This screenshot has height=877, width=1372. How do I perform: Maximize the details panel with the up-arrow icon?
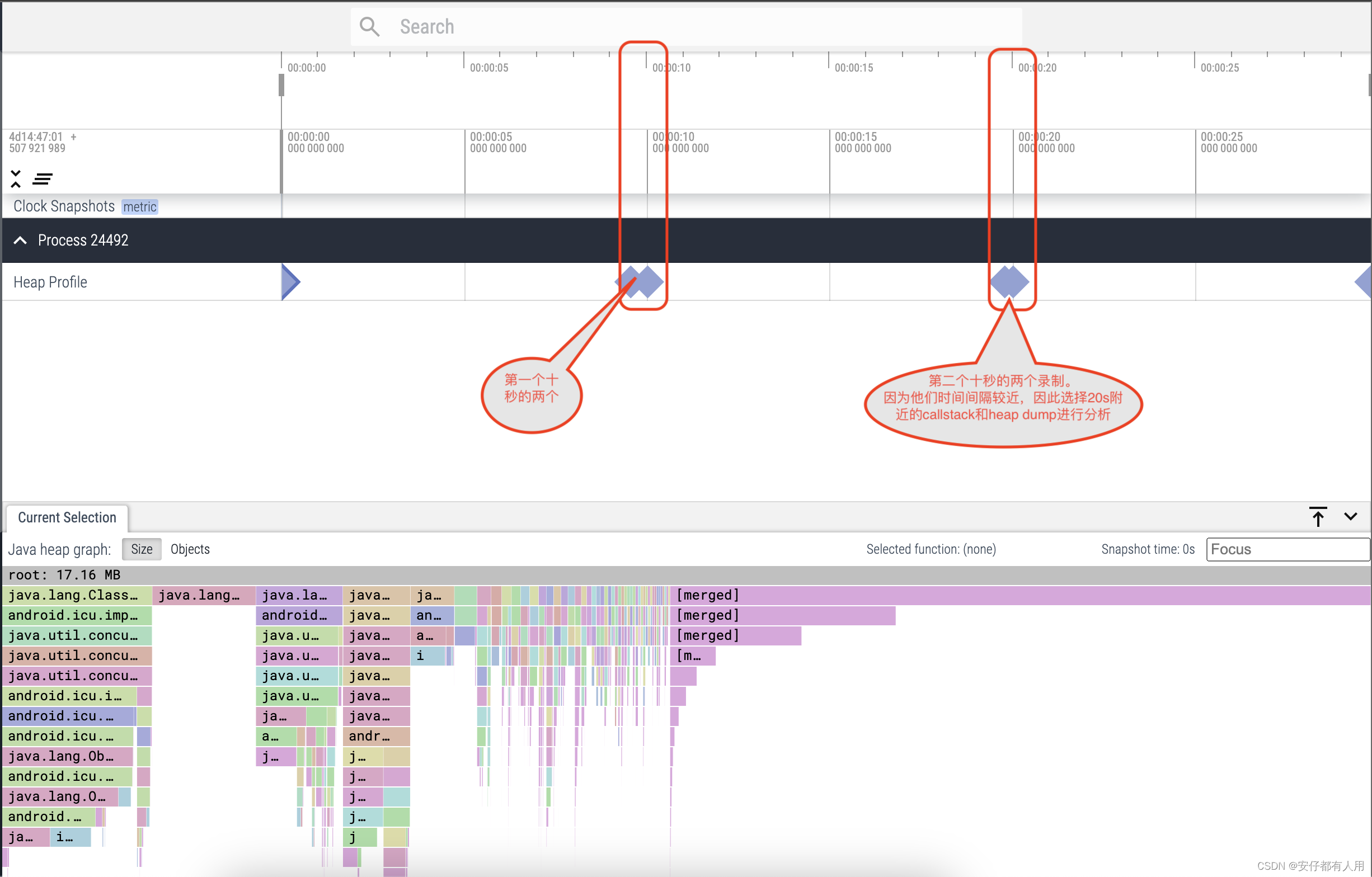pyautogui.click(x=1318, y=516)
